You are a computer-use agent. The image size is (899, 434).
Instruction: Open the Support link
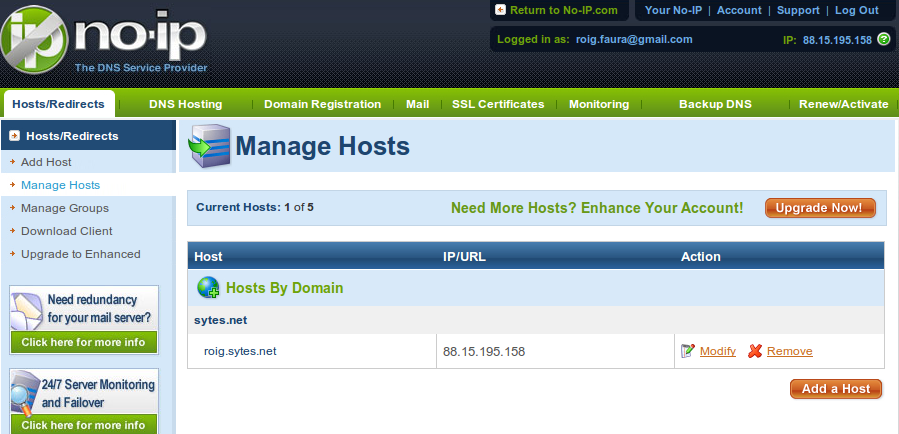(x=798, y=10)
